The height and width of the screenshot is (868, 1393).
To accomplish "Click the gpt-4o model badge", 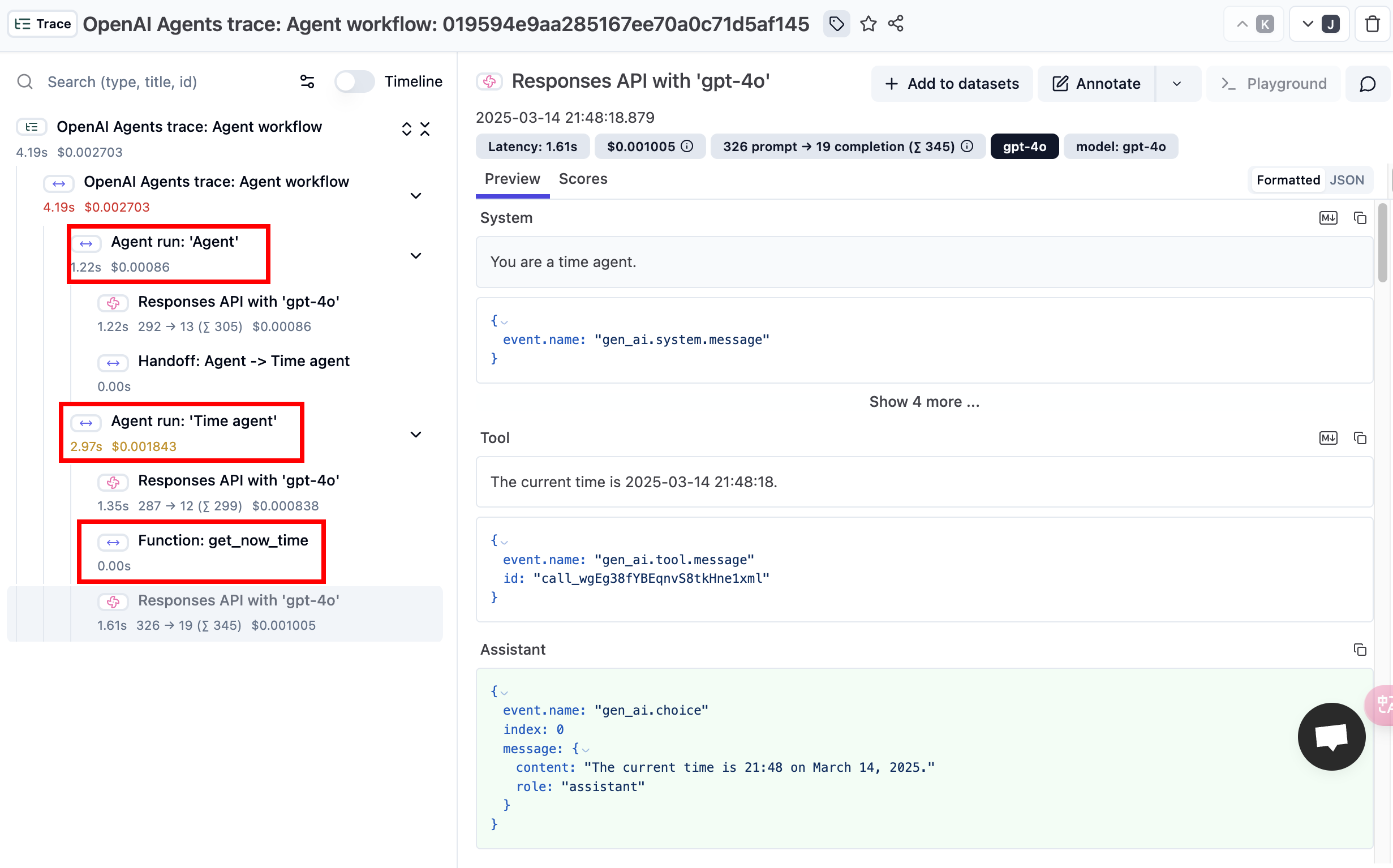I will pos(1025,147).
